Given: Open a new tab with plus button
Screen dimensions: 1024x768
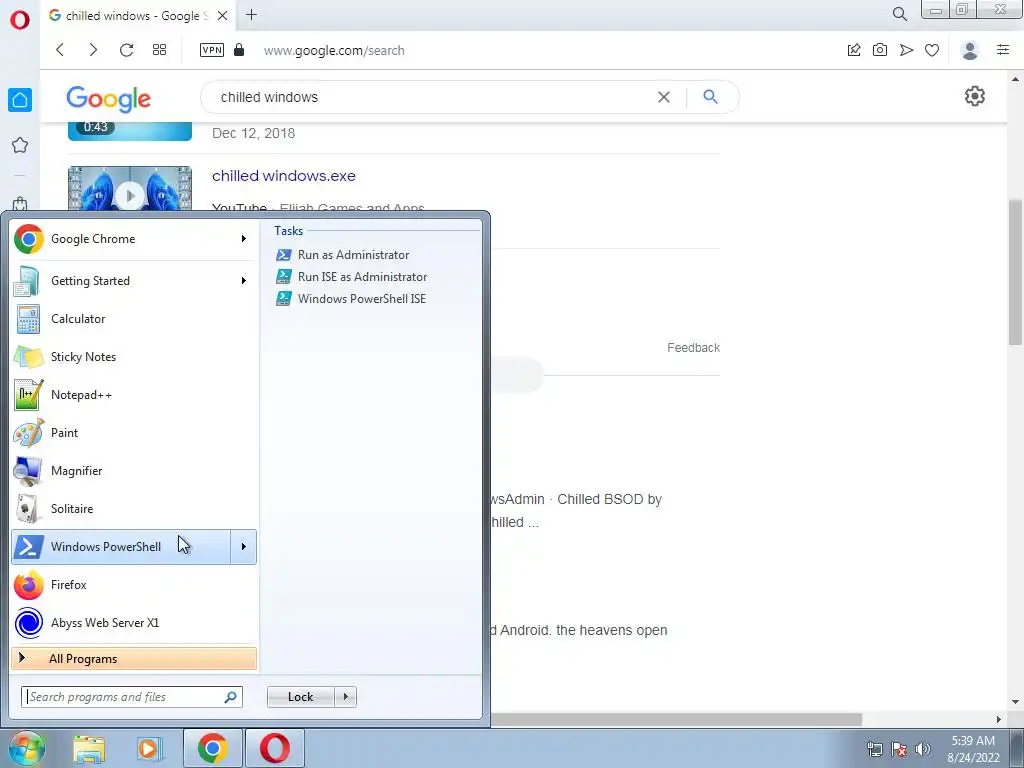Looking at the screenshot, I should coord(251,15).
